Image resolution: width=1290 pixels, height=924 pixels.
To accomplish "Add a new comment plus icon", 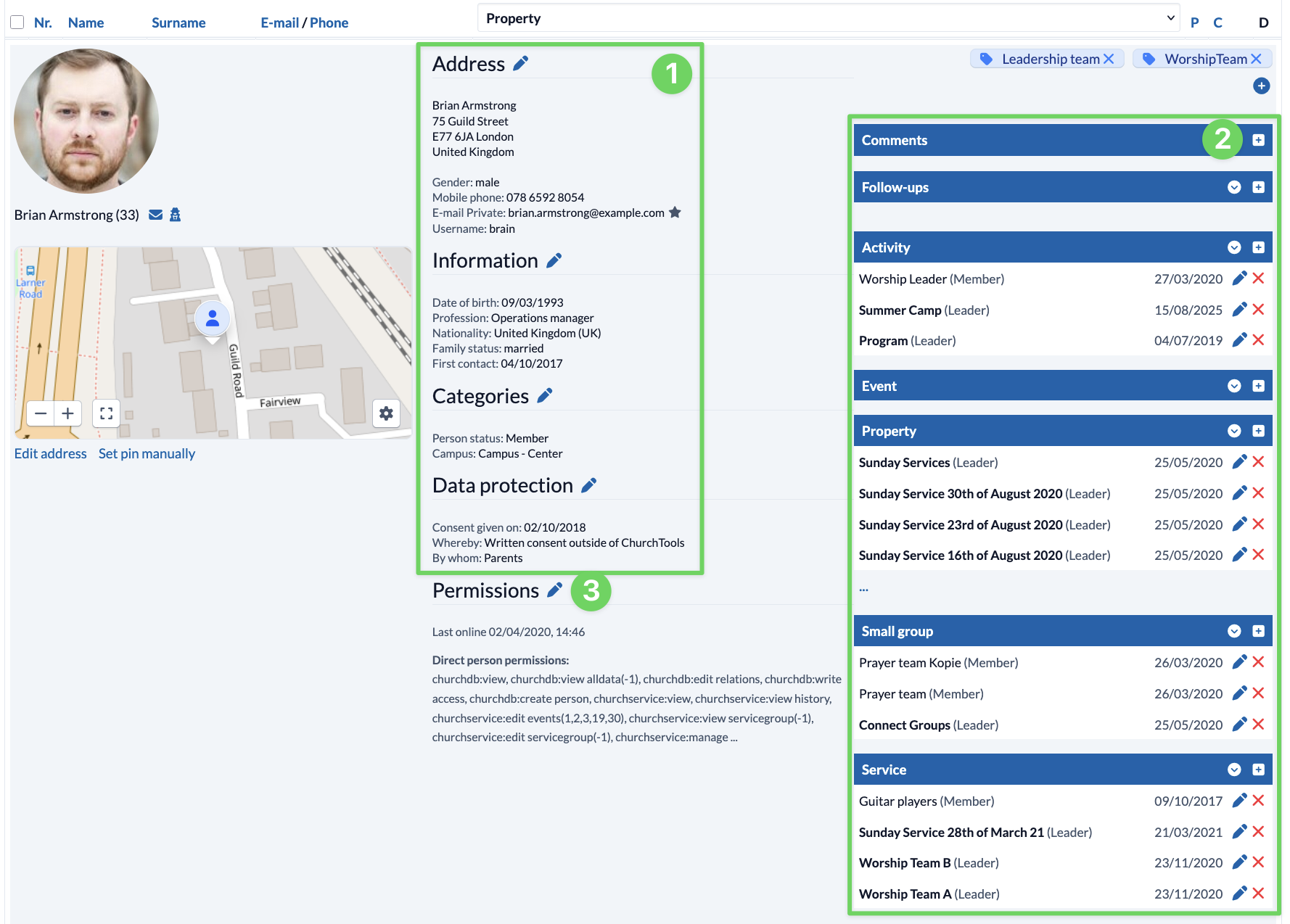I will (1259, 140).
